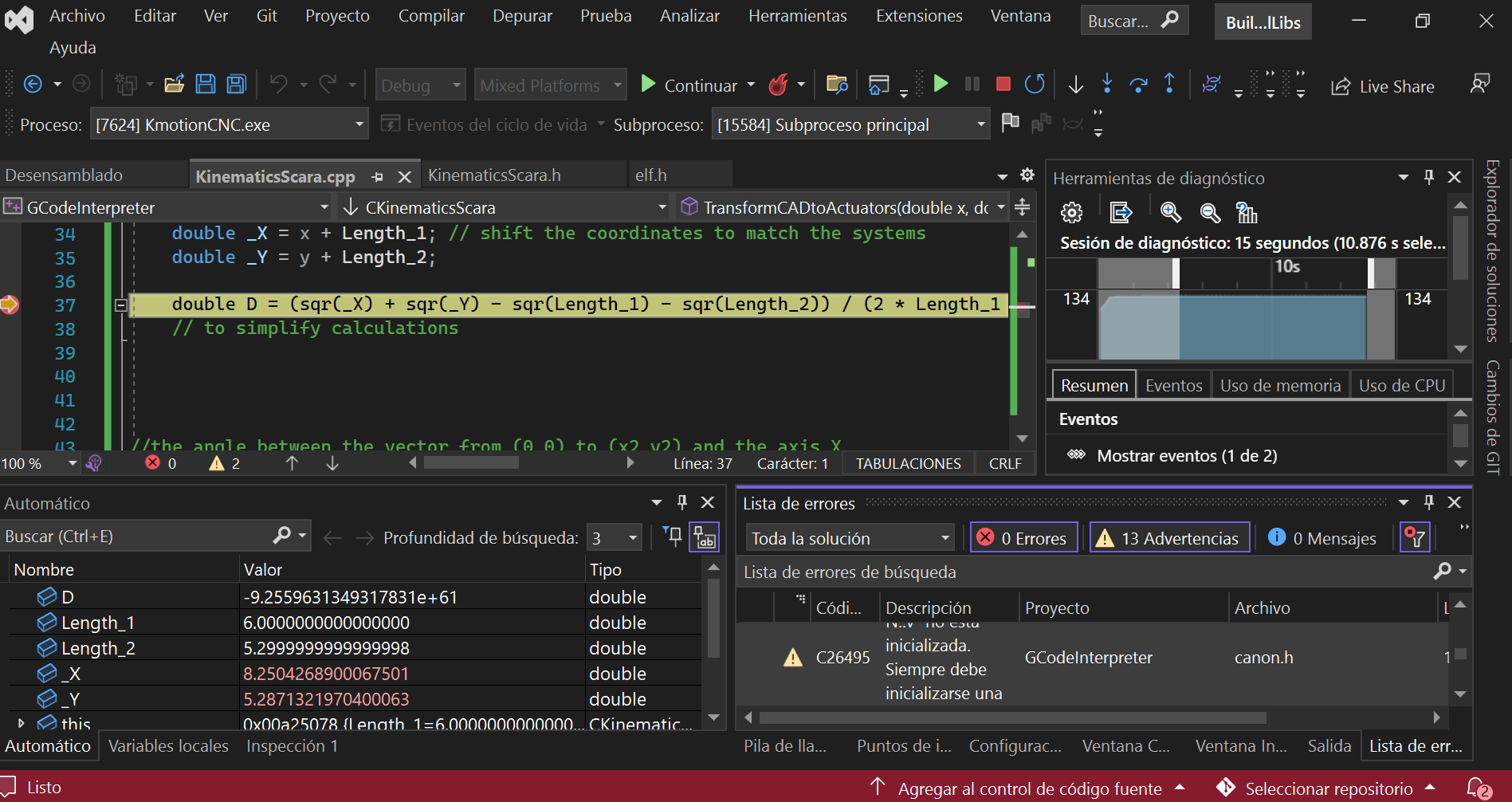Click Zoom In in diagnostic tools
The width and height of the screenshot is (1512, 802).
tap(1170, 212)
